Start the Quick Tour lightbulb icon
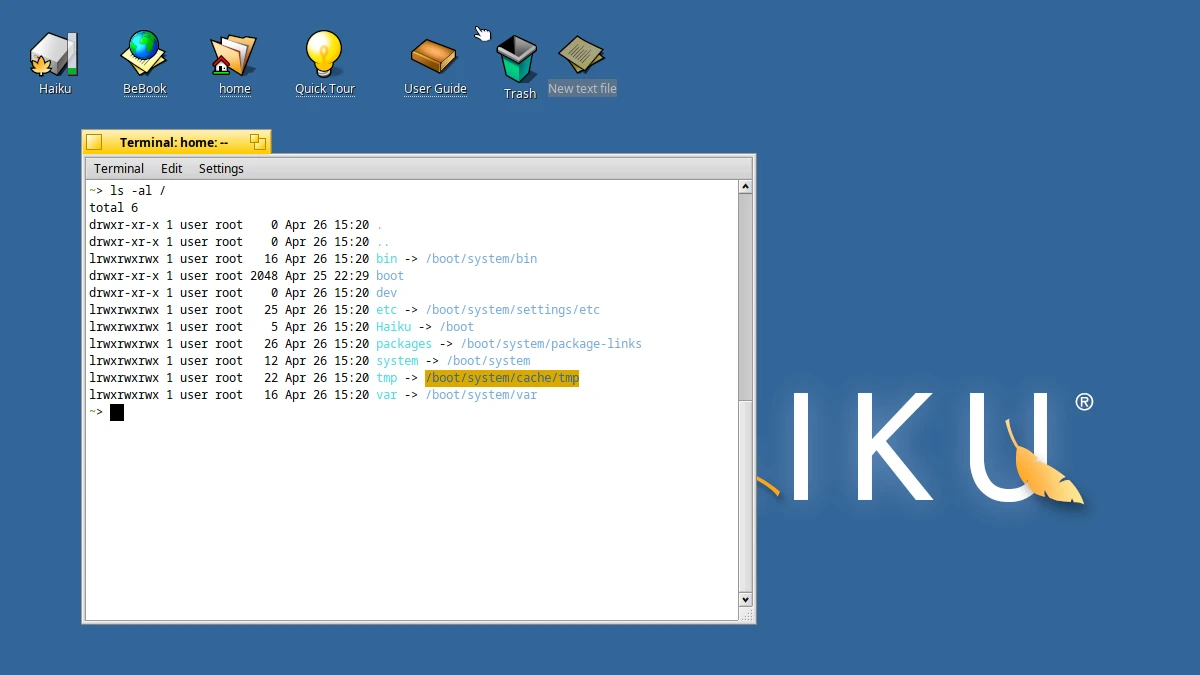This screenshot has width=1200, height=675. pos(324,55)
